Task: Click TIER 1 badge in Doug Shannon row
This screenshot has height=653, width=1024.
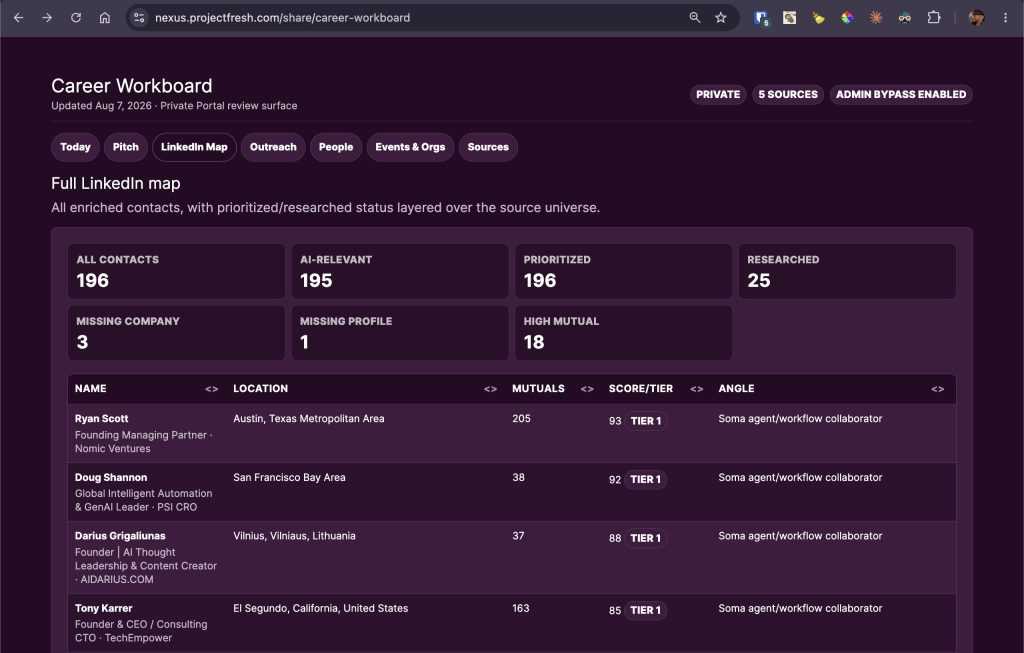Action: tap(645, 479)
